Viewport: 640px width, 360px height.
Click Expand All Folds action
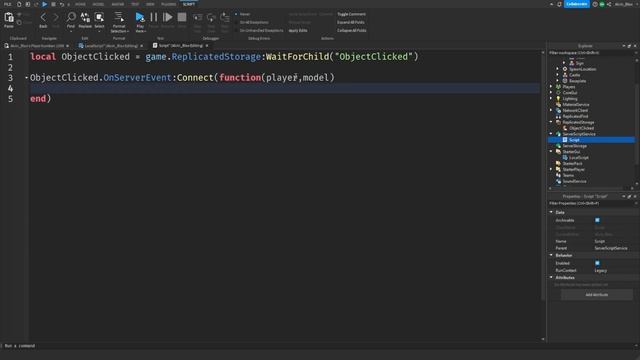coord(351,22)
